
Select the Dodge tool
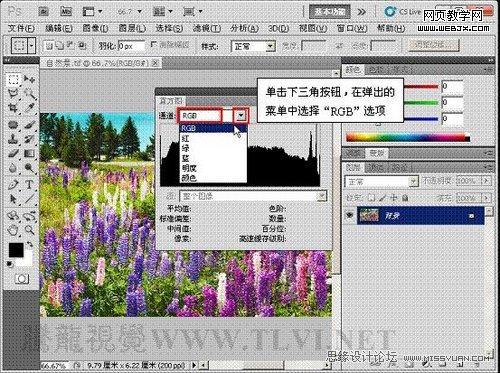point(29,168)
